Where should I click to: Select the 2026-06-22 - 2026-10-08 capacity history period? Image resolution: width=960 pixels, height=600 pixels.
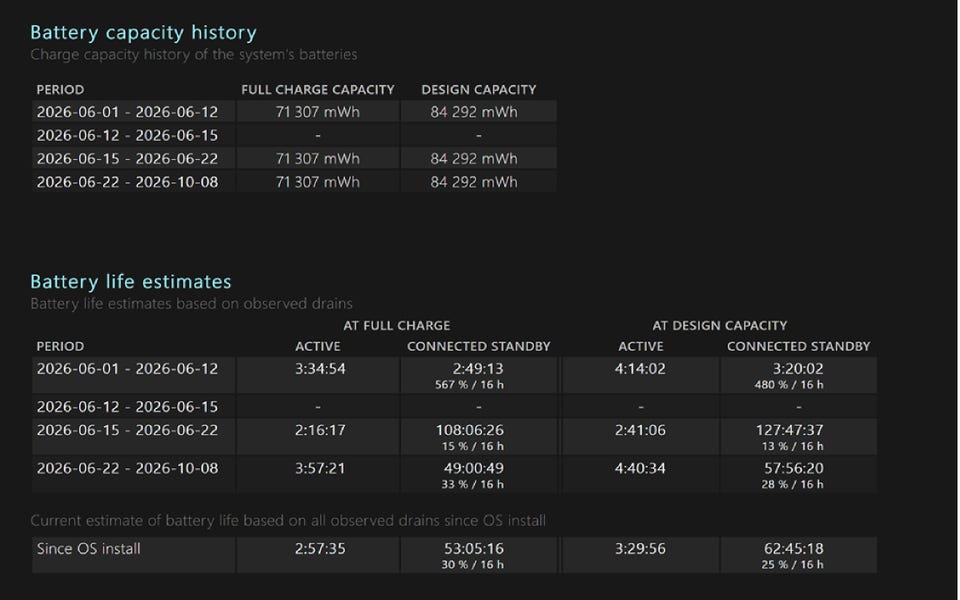click(127, 182)
